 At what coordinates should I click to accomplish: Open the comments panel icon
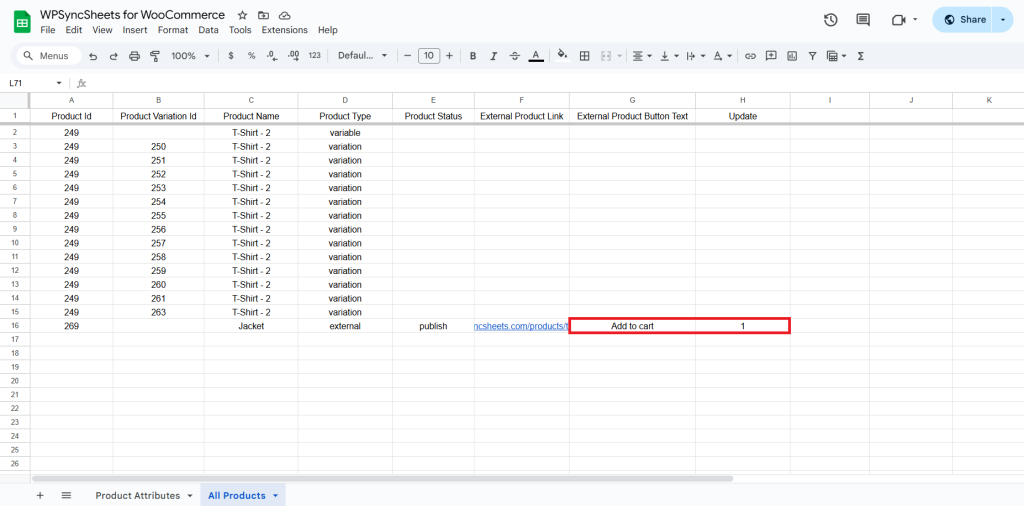pos(863,20)
